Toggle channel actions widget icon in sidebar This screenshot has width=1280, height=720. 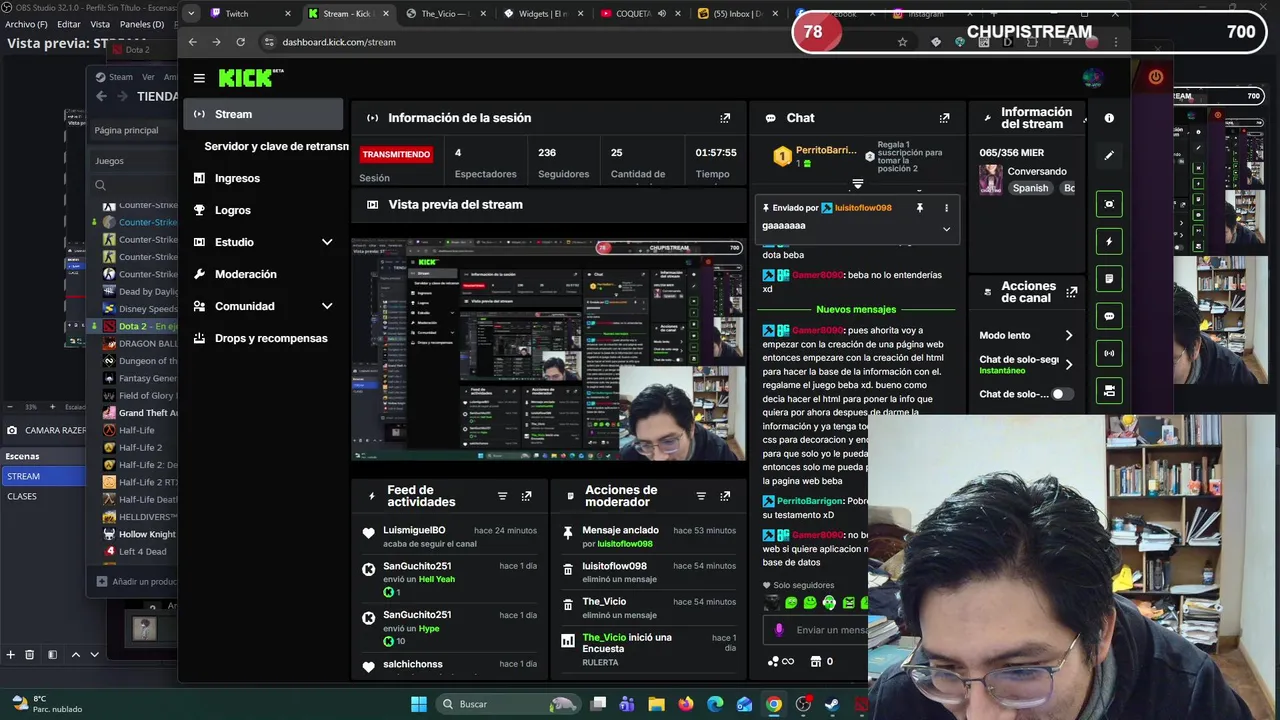(x=1109, y=390)
